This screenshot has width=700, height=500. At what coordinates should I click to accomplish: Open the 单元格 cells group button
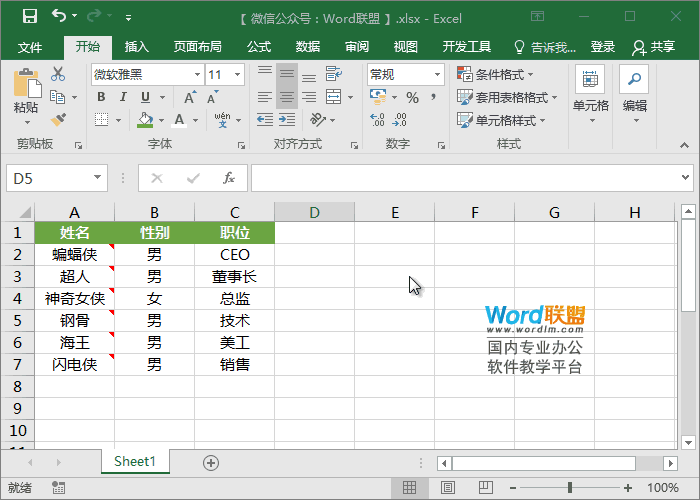(x=591, y=95)
